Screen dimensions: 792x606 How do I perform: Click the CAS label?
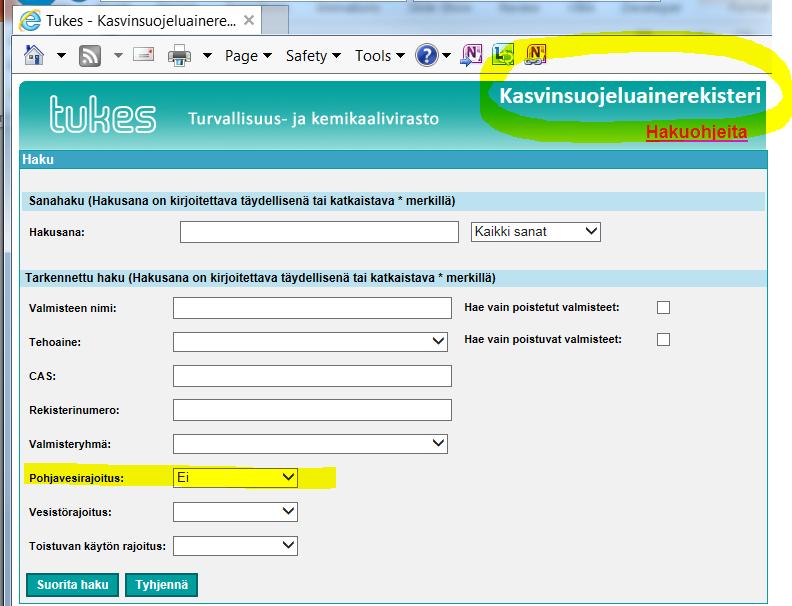(42, 376)
